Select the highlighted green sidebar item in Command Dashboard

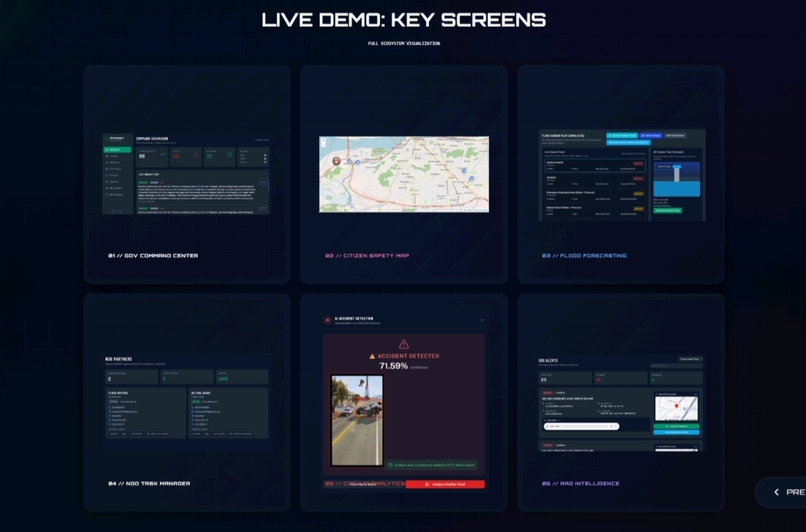coord(118,150)
